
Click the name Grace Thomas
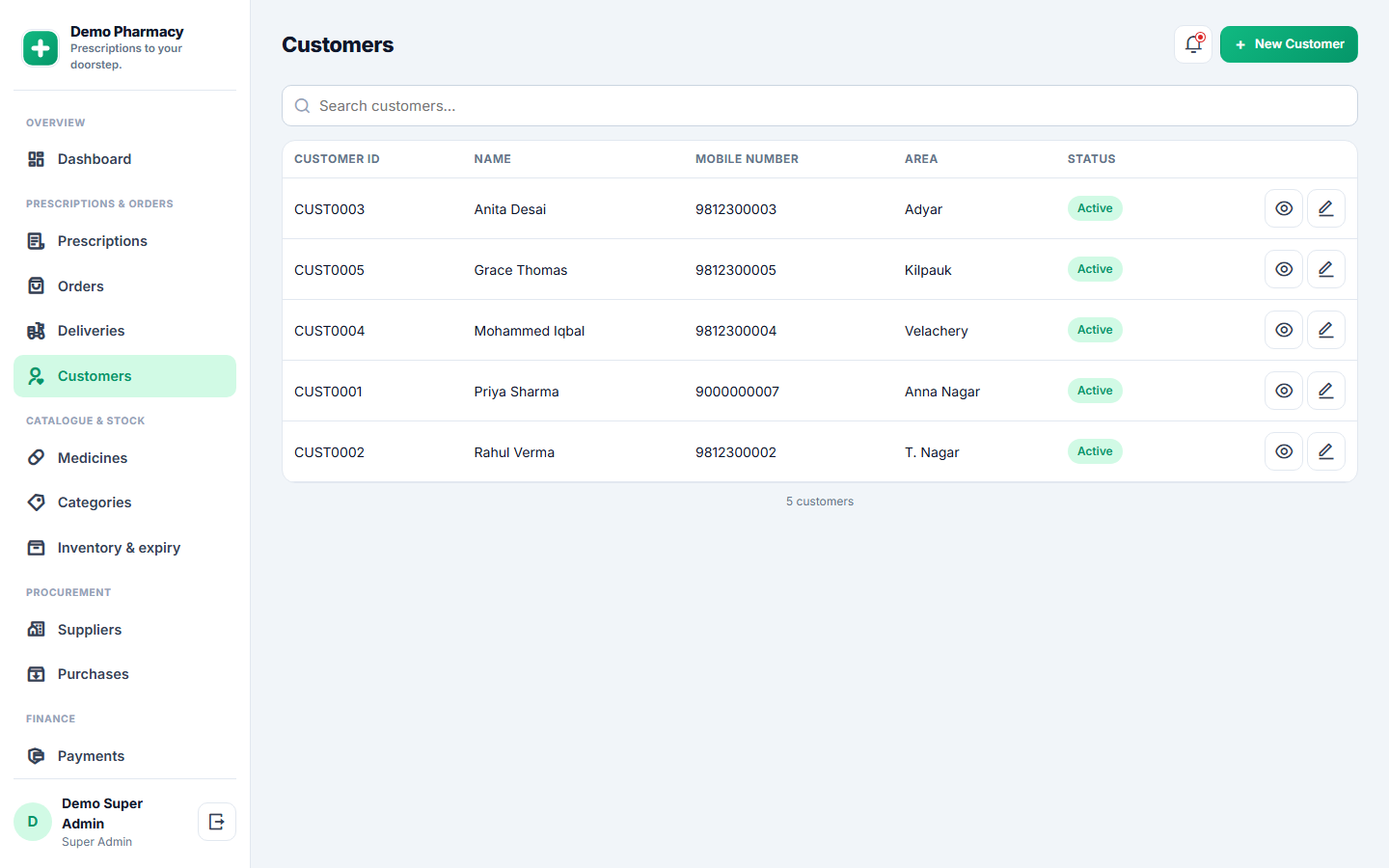pyautogui.click(x=521, y=270)
